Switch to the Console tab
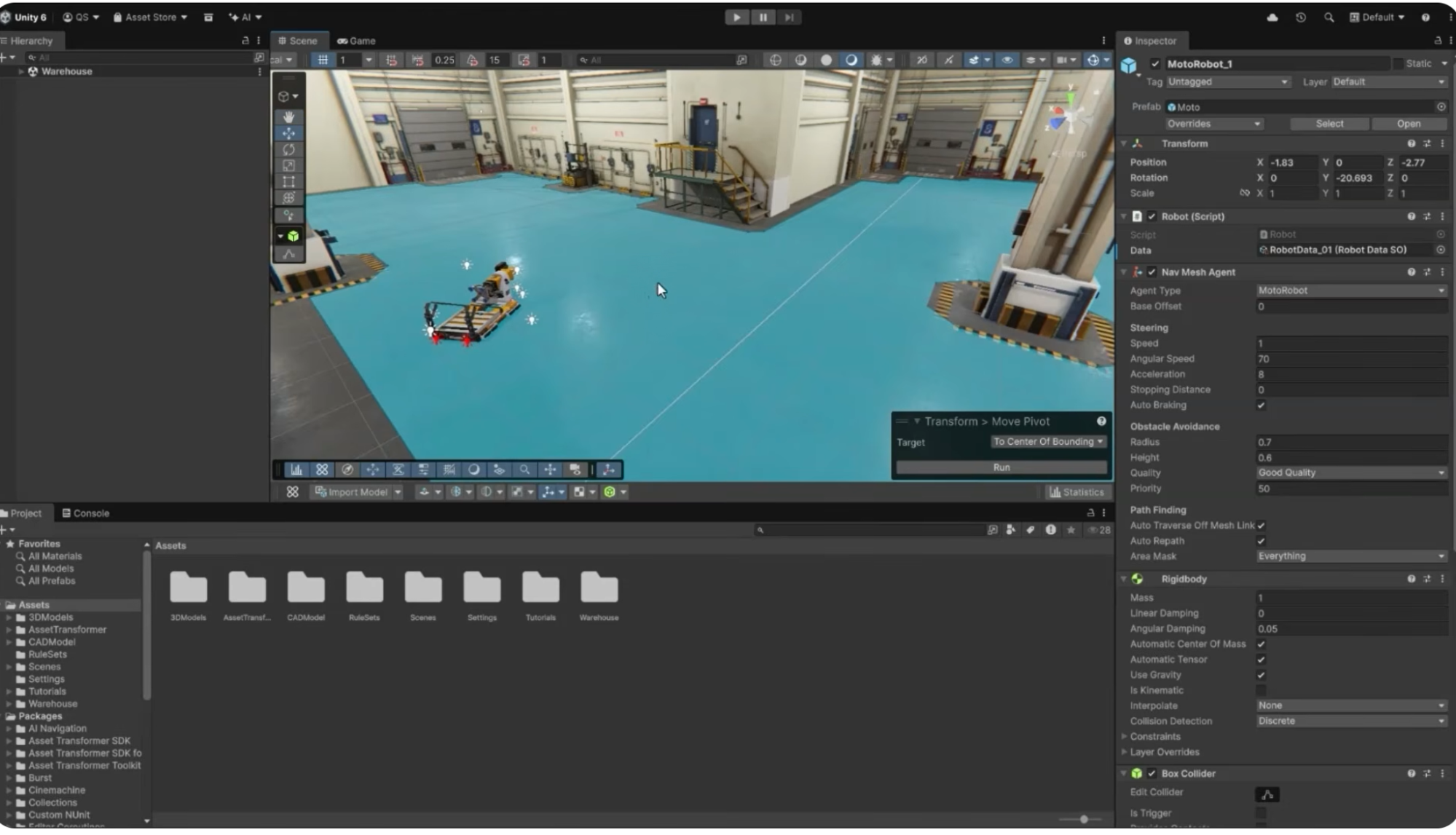 point(85,513)
